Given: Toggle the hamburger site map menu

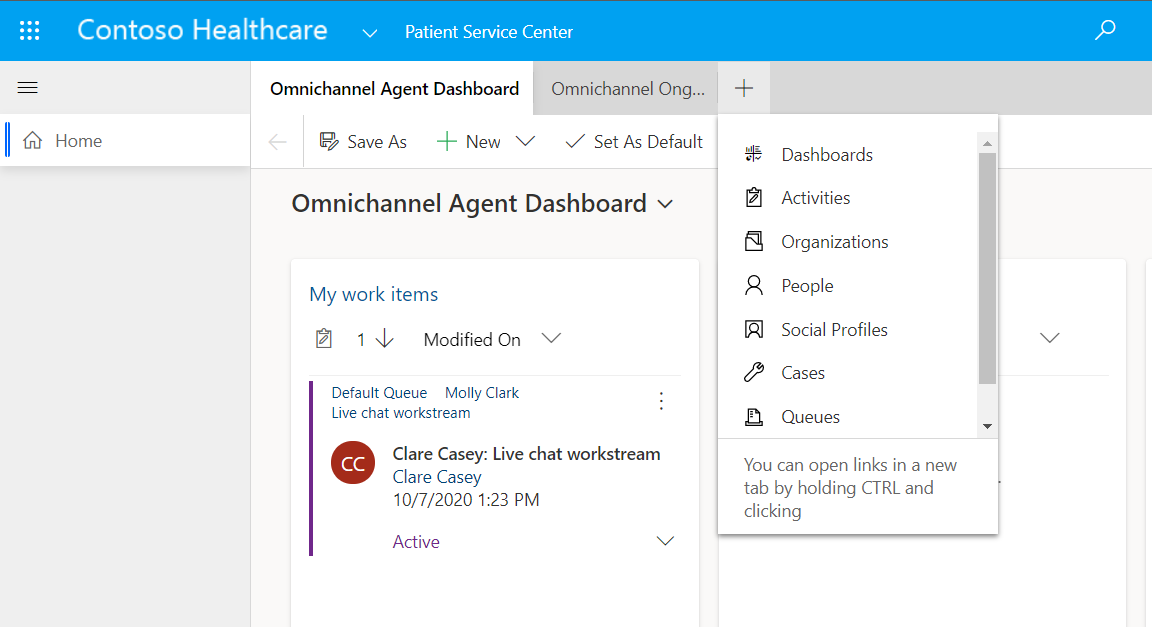Looking at the screenshot, I should pyautogui.click(x=28, y=88).
